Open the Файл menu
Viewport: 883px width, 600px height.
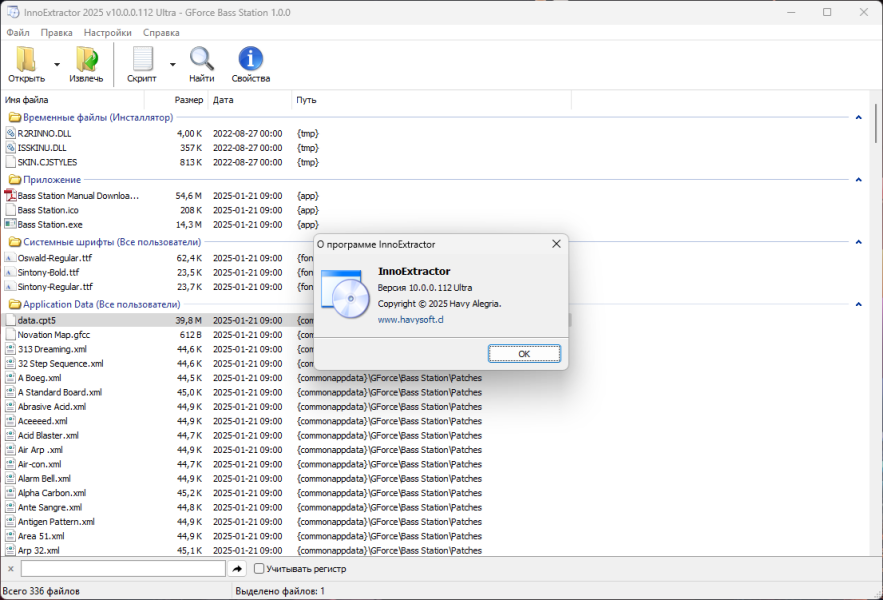pyautogui.click(x=18, y=33)
